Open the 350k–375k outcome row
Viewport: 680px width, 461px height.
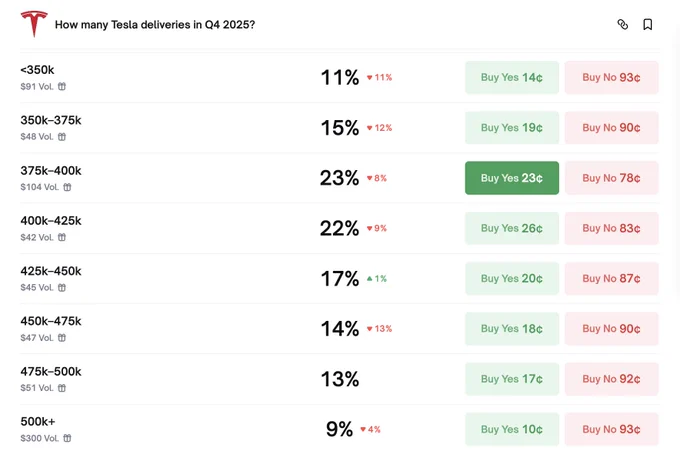pos(51,120)
